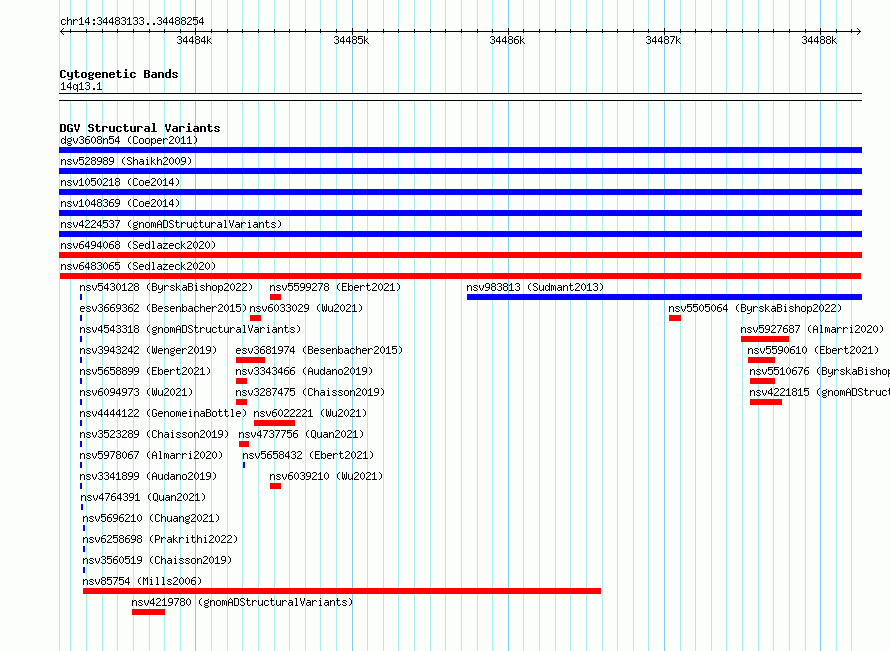Click the nsv5505064 (ByrskaBishop2022) label
890x651 pixels.
(x=755, y=308)
